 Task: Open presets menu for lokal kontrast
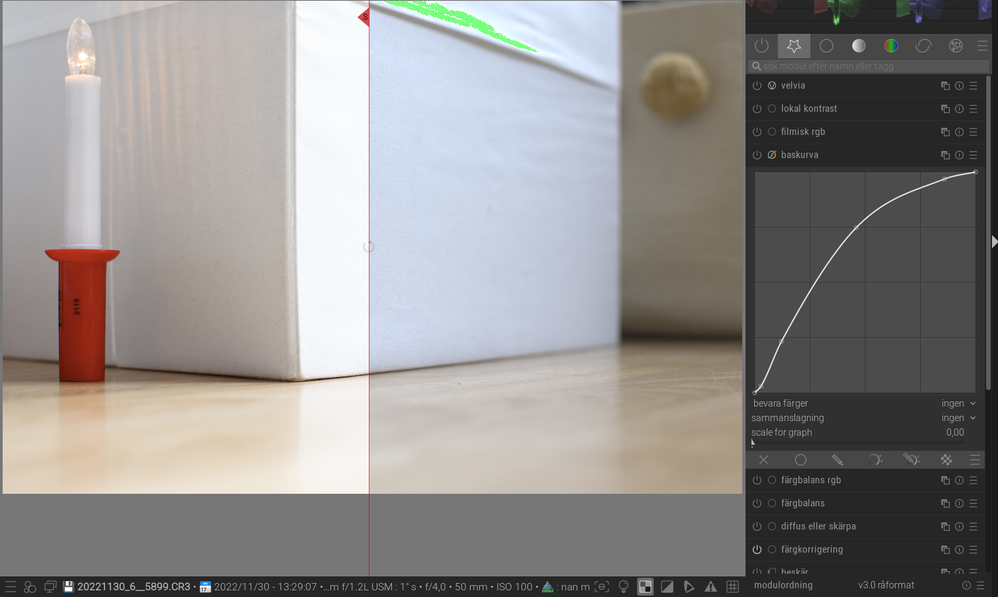pos(973,109)
